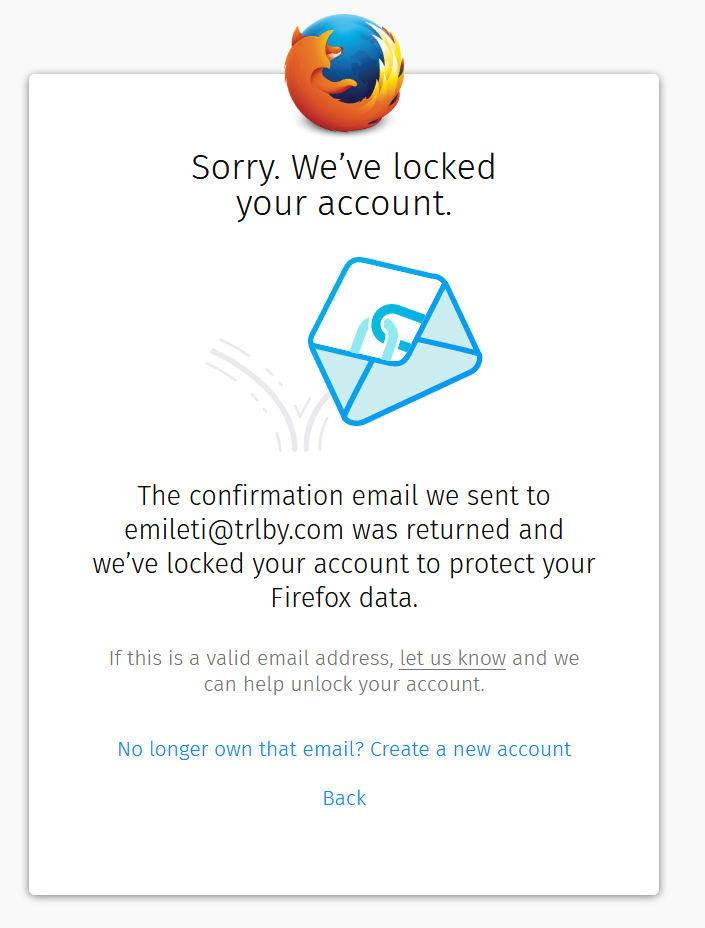Click the Firefox logo at the top

click(x=344, y=70)
